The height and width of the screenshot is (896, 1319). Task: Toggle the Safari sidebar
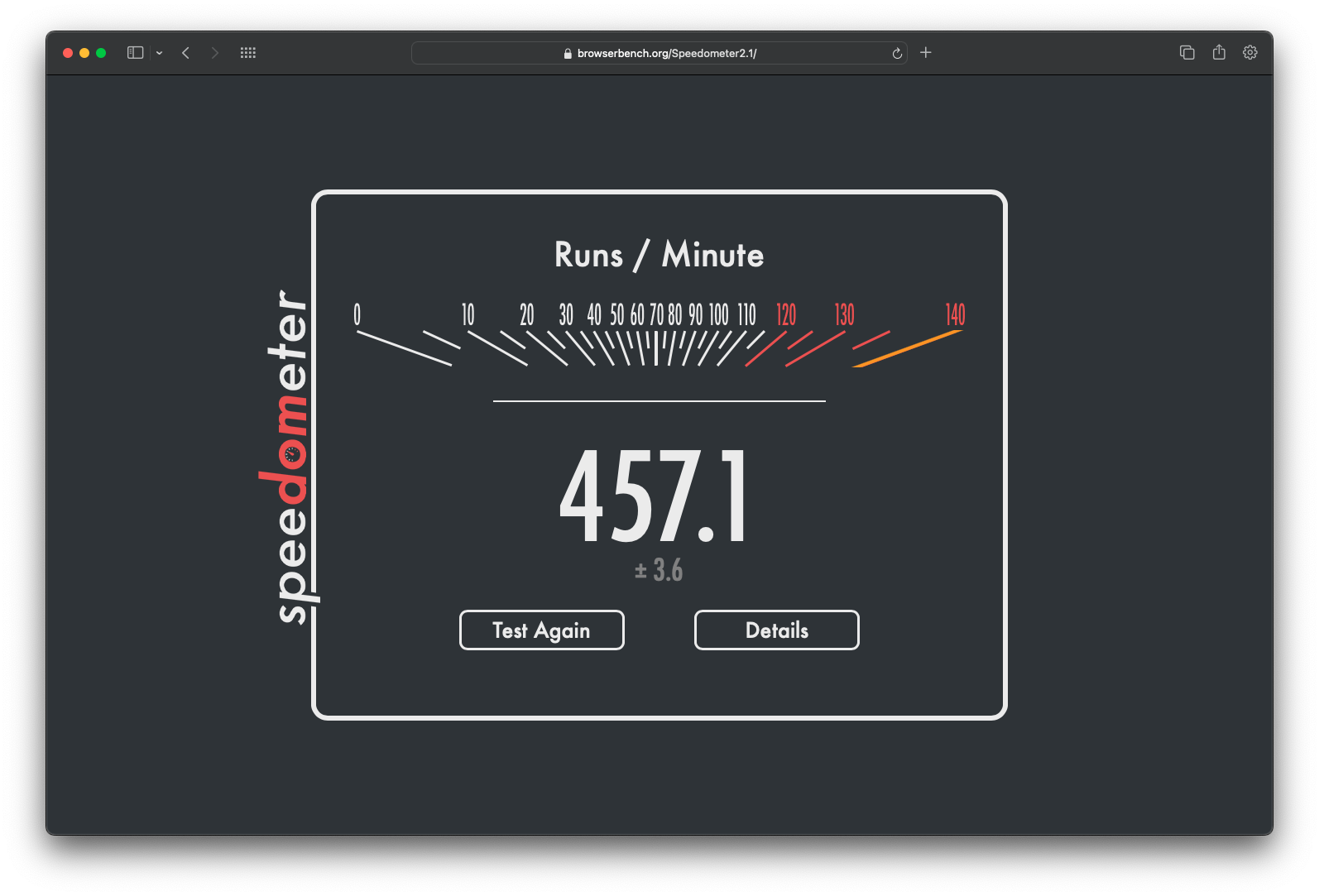(136, 53)
